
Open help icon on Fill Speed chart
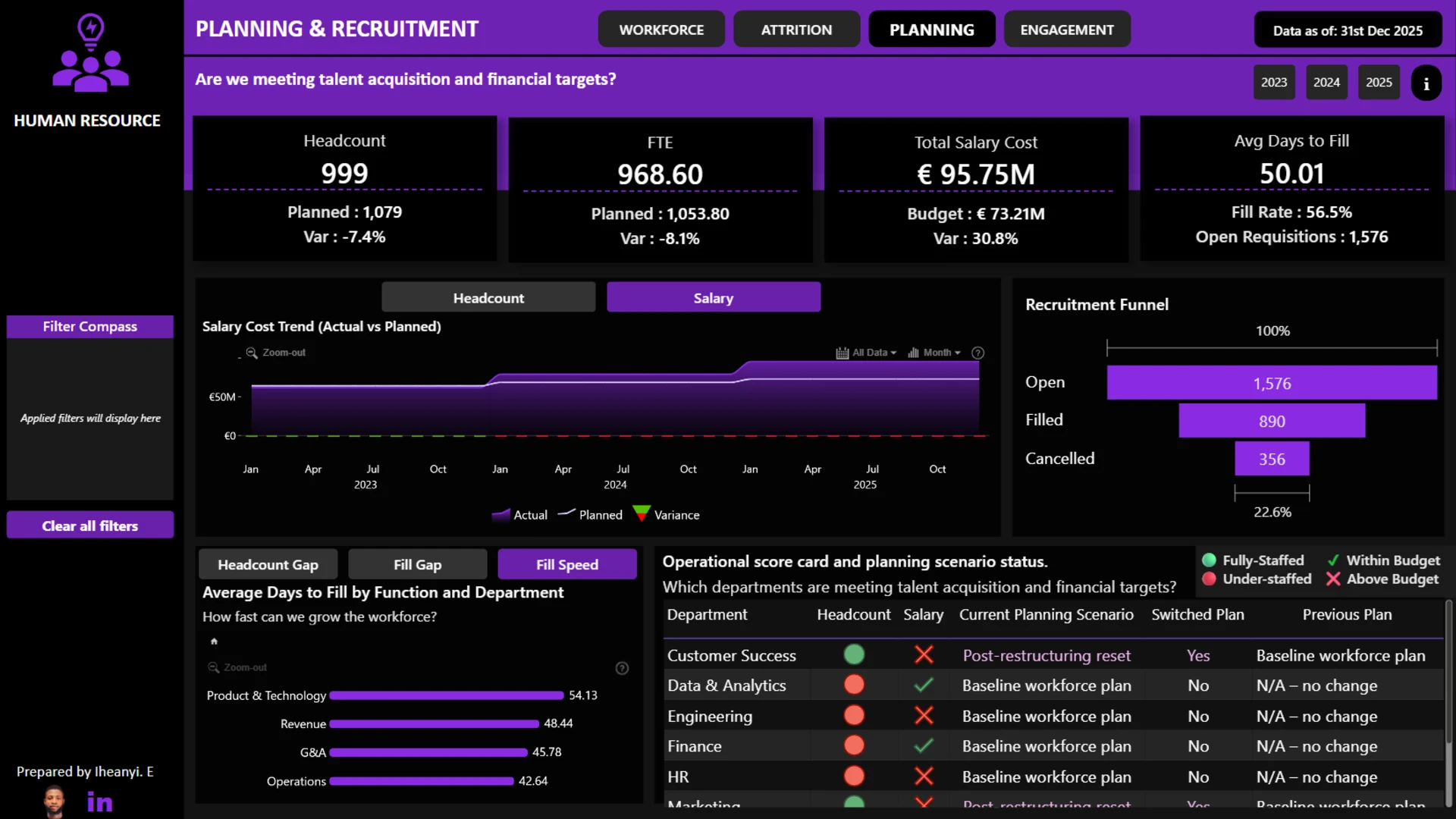tap(622, 668)
